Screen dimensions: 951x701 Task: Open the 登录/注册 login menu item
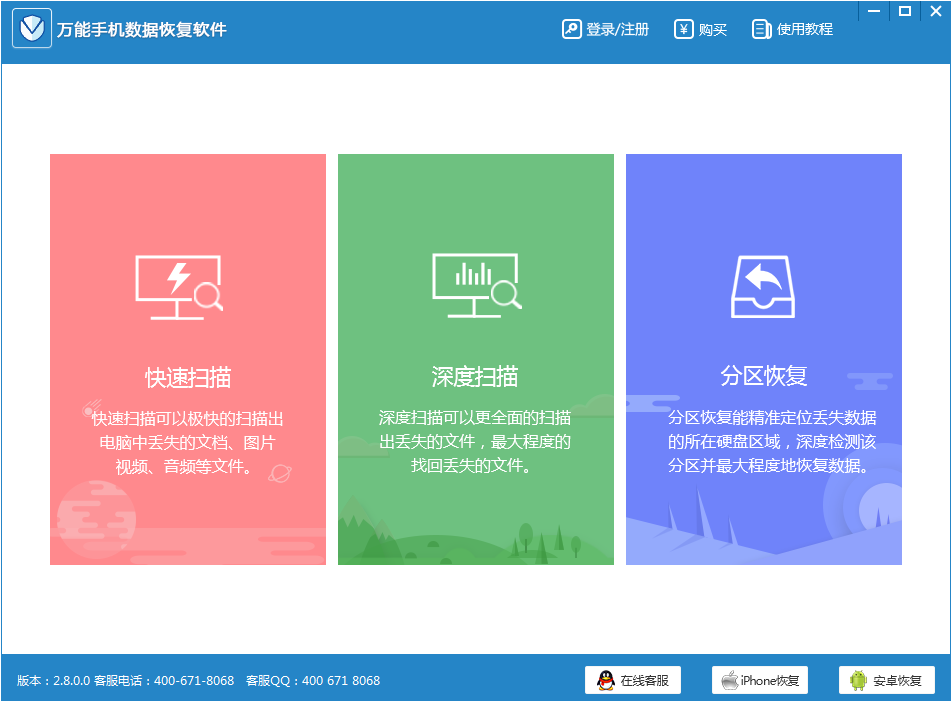(612, 29)
